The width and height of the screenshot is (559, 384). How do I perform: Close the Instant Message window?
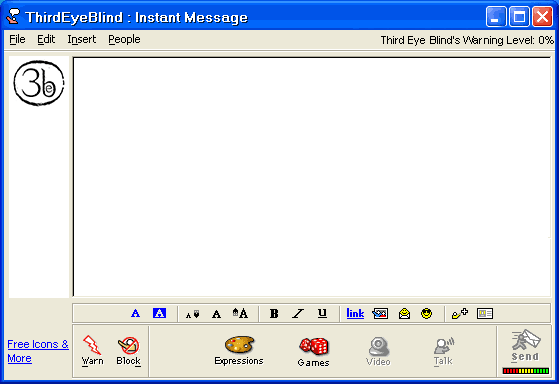click(542, 16)
